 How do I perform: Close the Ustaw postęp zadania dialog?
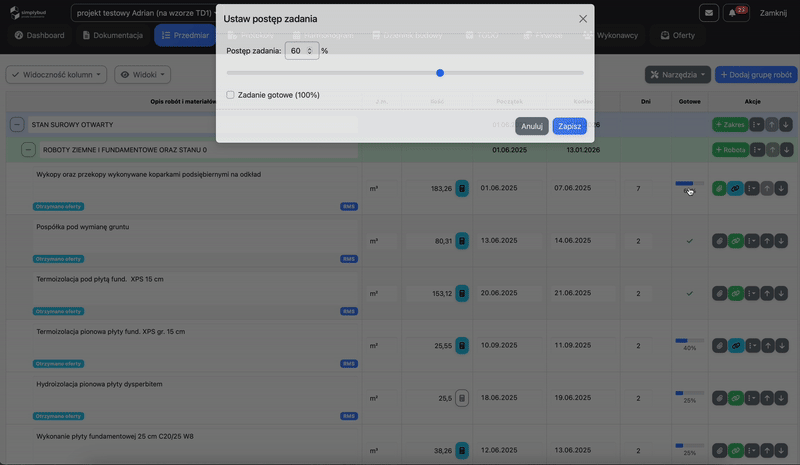[583, 19]
